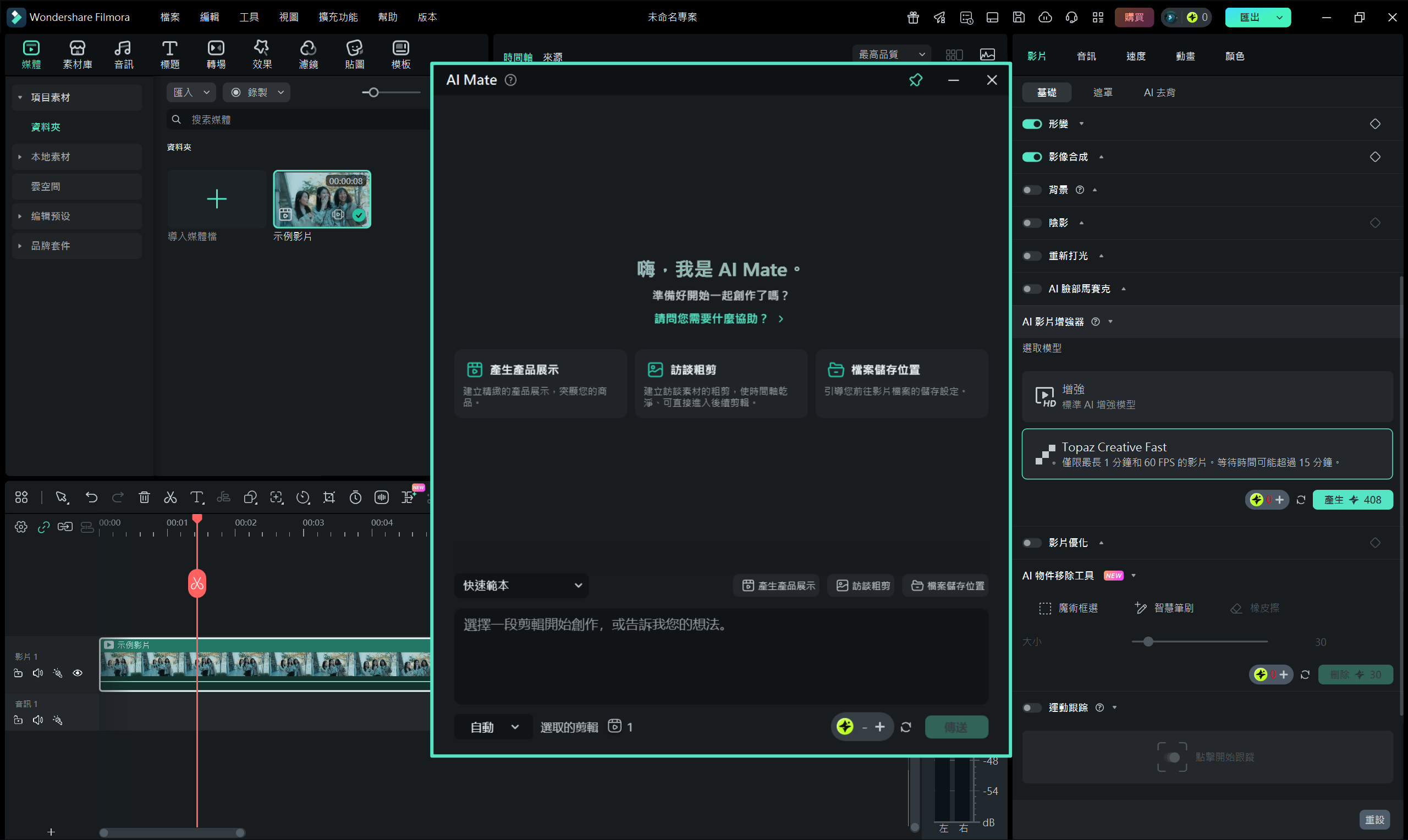Open the Transitions panel

(215, 54)
